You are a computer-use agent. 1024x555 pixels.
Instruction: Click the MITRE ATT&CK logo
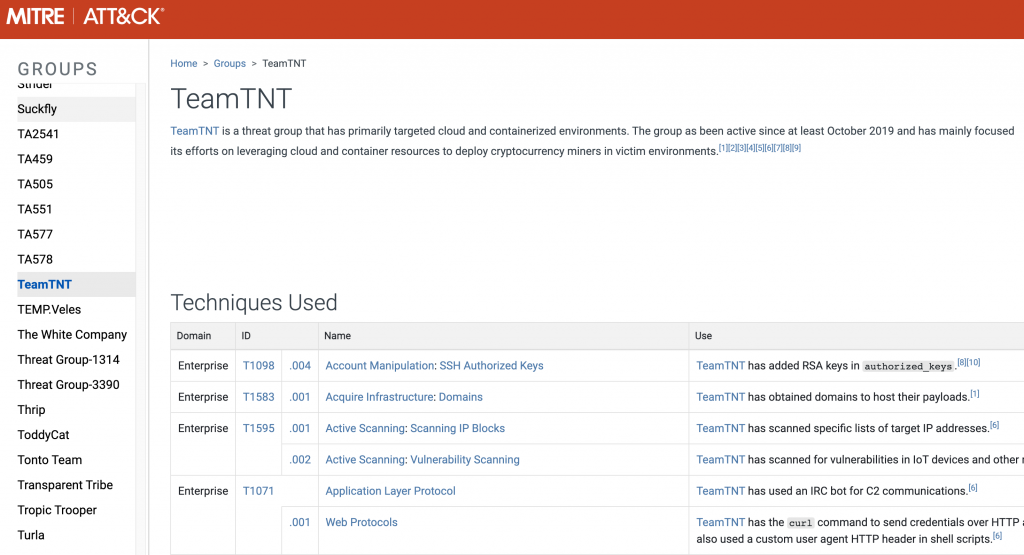click(x=85, y=17)
